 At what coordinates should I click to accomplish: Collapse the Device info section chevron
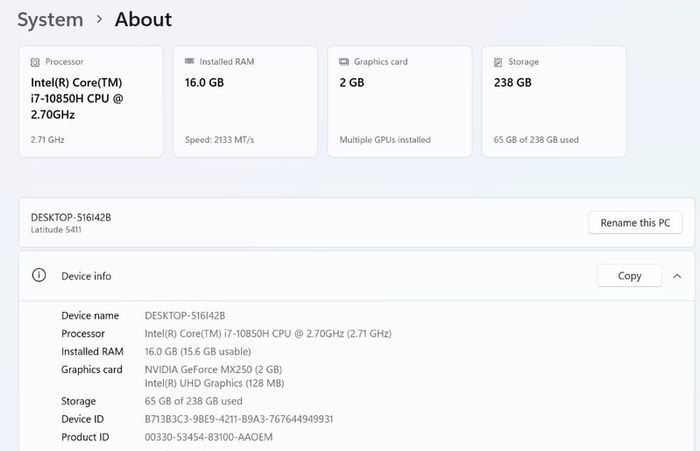(x=677, y=276)
